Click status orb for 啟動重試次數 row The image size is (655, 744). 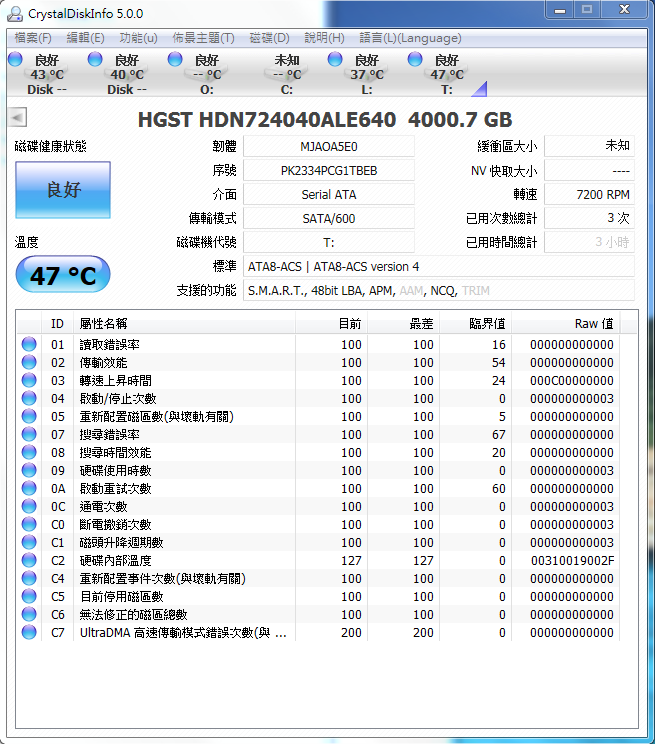click(x=29, y=488)
